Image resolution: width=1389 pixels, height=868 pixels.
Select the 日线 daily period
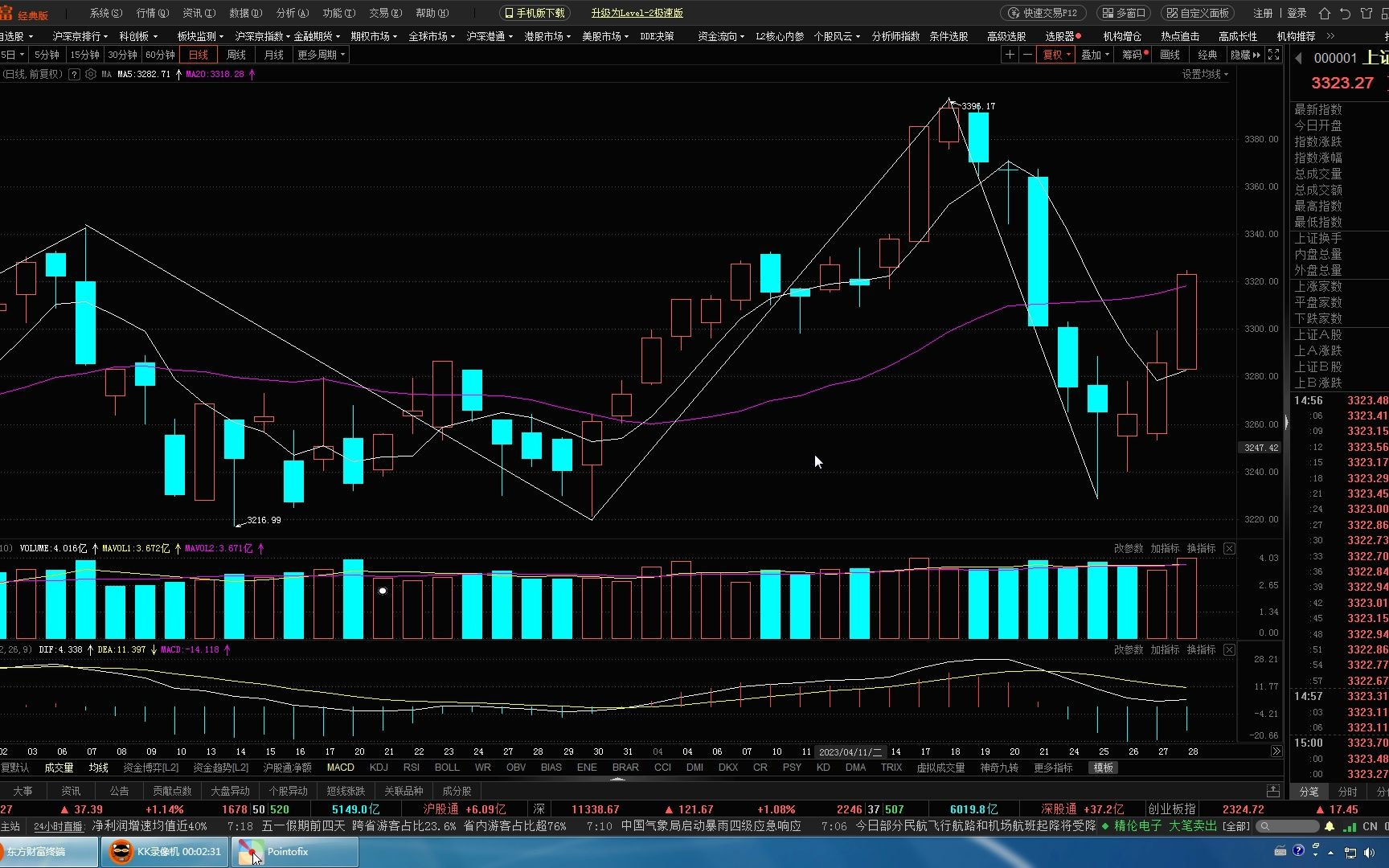[199, 55]
